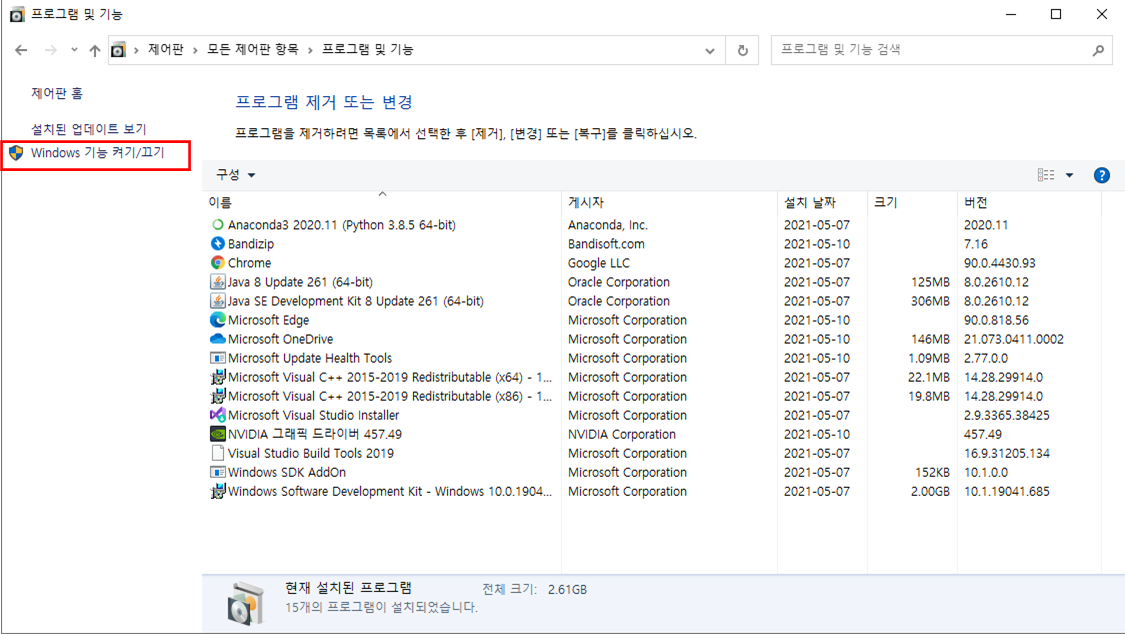Select Microsoft Edge program name

pos(268,320)
